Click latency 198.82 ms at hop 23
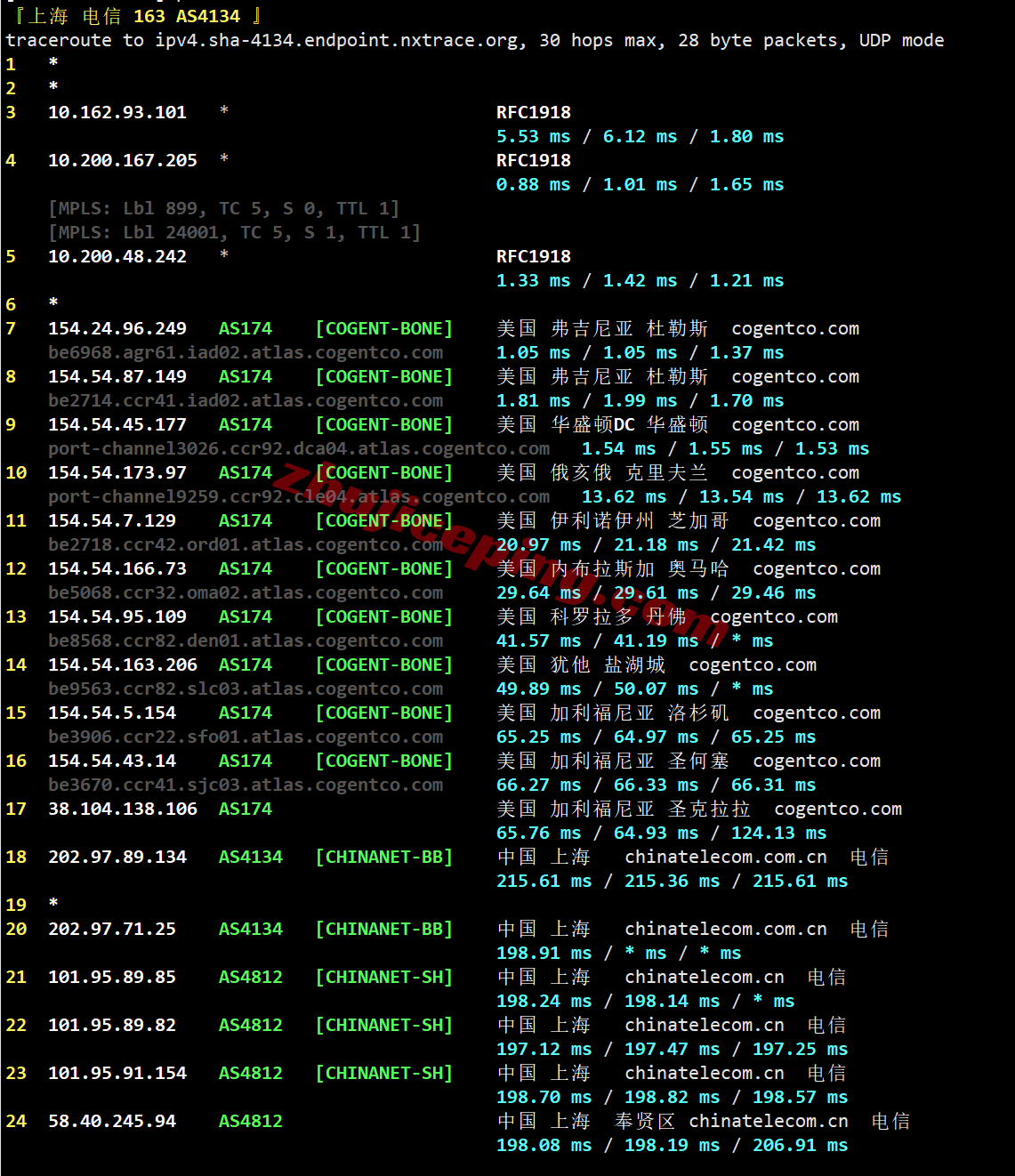This screenshot has height=1176, width=1015. click(673, 1097)
